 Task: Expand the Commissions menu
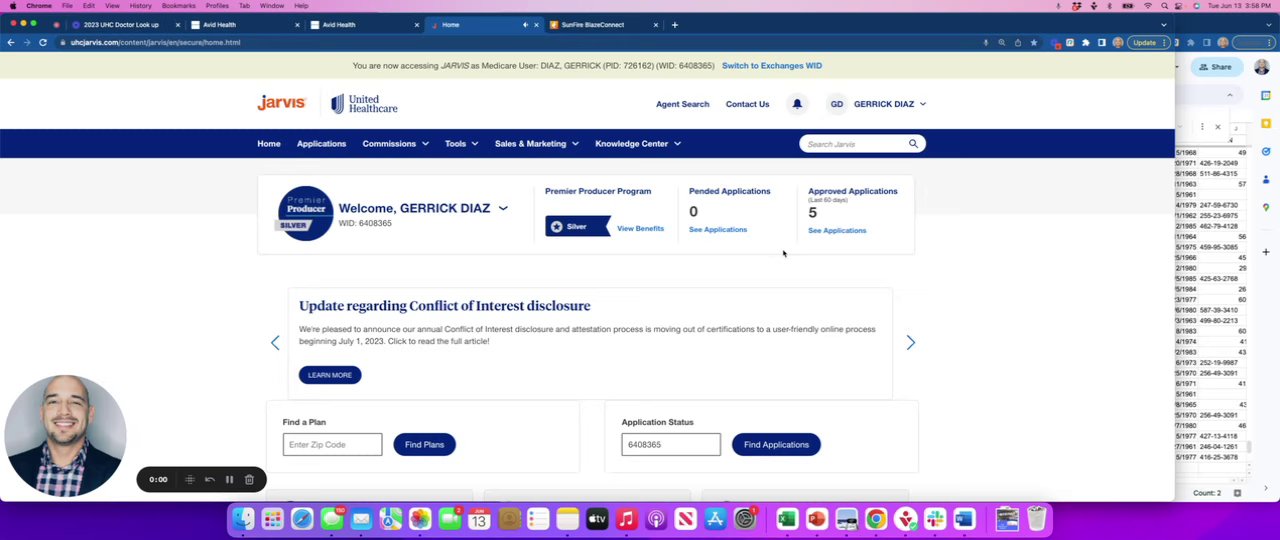point(395,144)
